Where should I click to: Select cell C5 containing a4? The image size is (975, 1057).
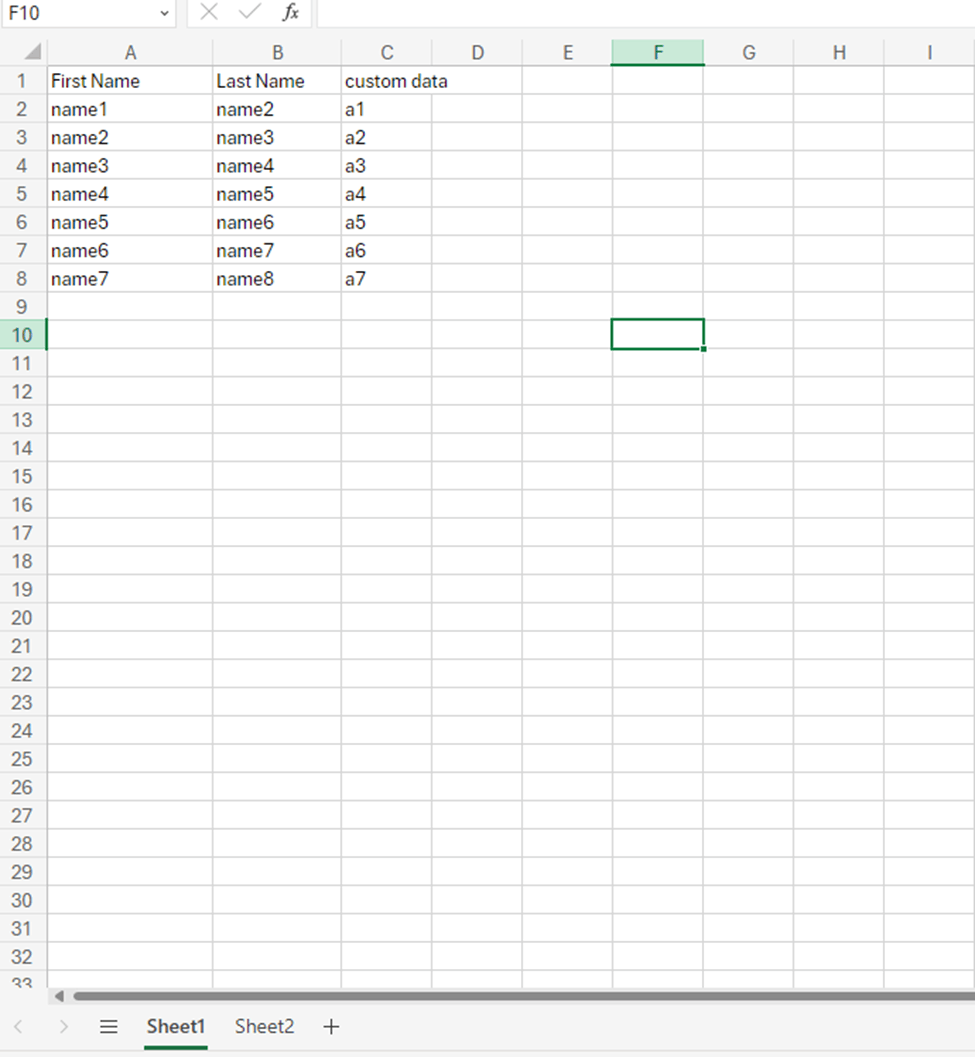tap(386, 194)
